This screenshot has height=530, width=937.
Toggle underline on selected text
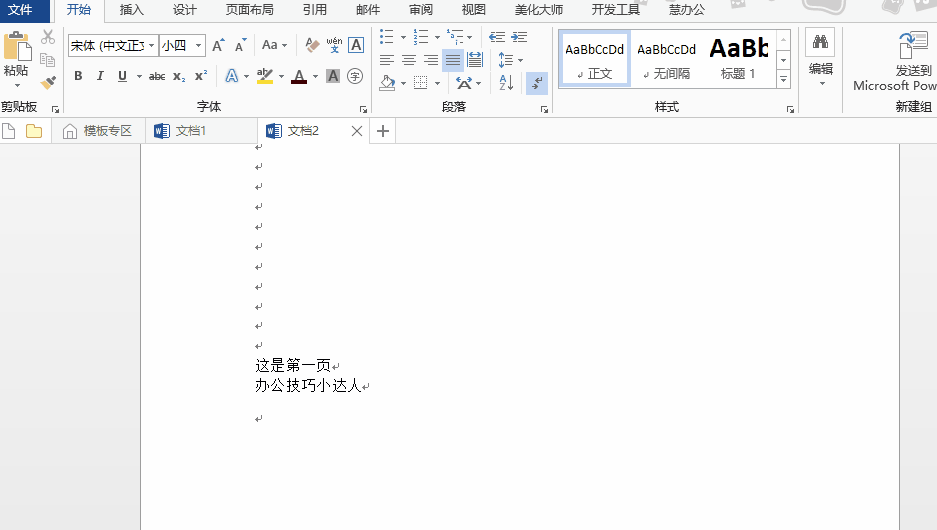(x=123, y=76)
